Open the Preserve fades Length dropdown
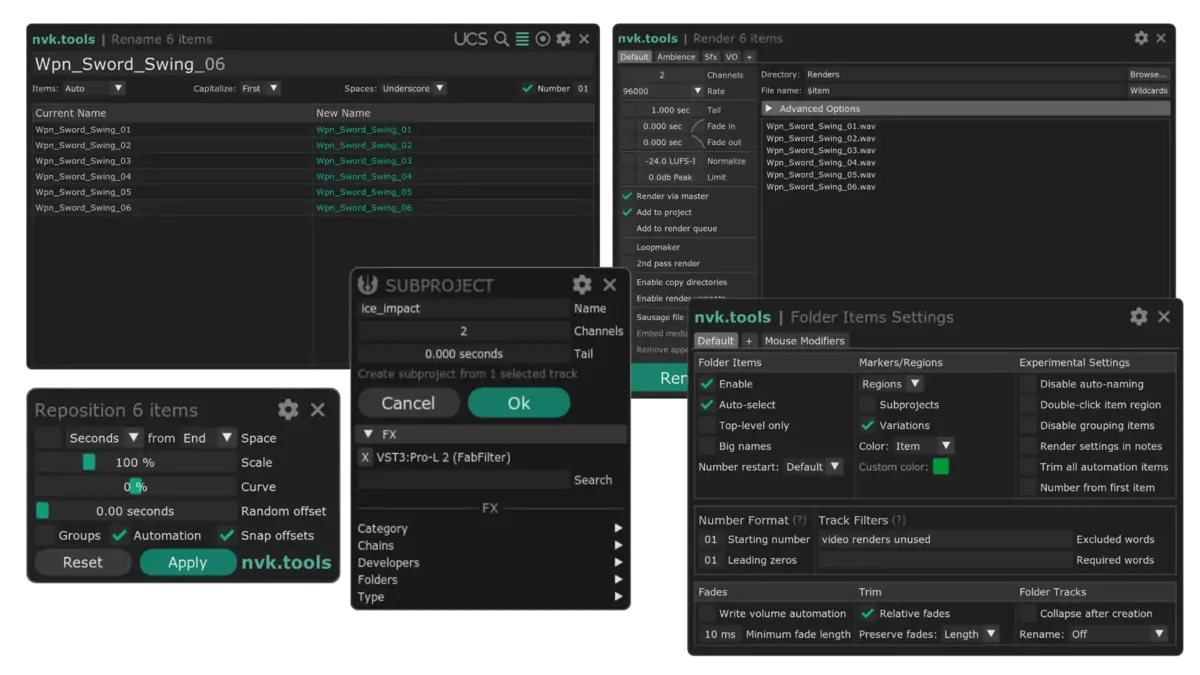1200x675 pixels. click(970, 634)
